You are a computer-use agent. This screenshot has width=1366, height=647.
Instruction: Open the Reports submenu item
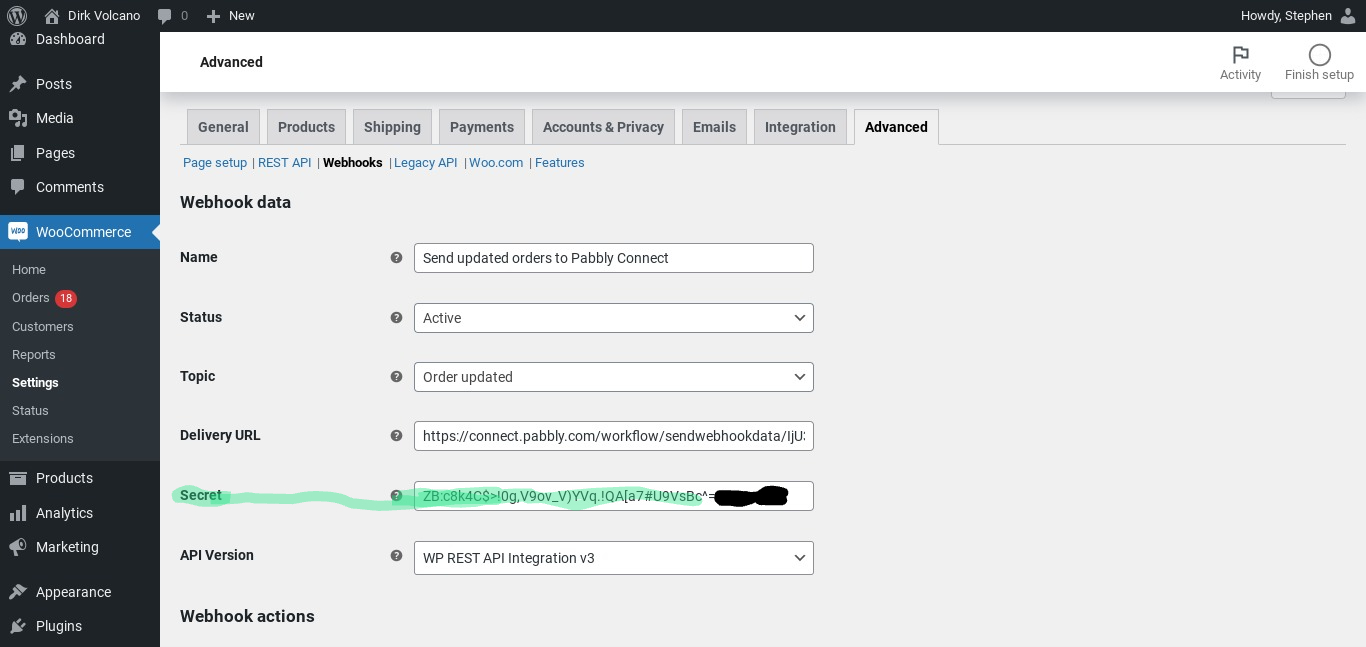[34, 355]
